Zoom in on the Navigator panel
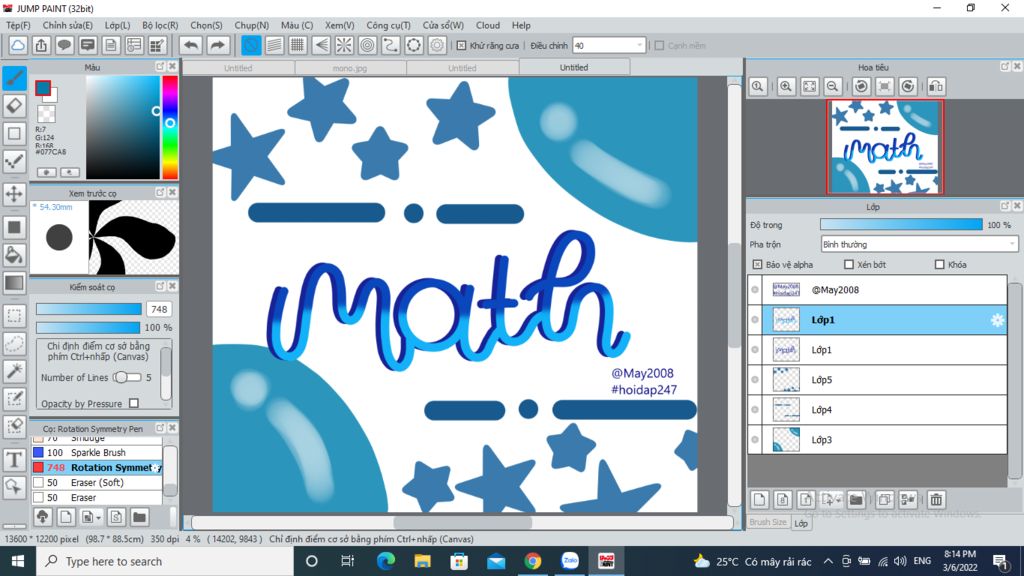 click(786, 86)
